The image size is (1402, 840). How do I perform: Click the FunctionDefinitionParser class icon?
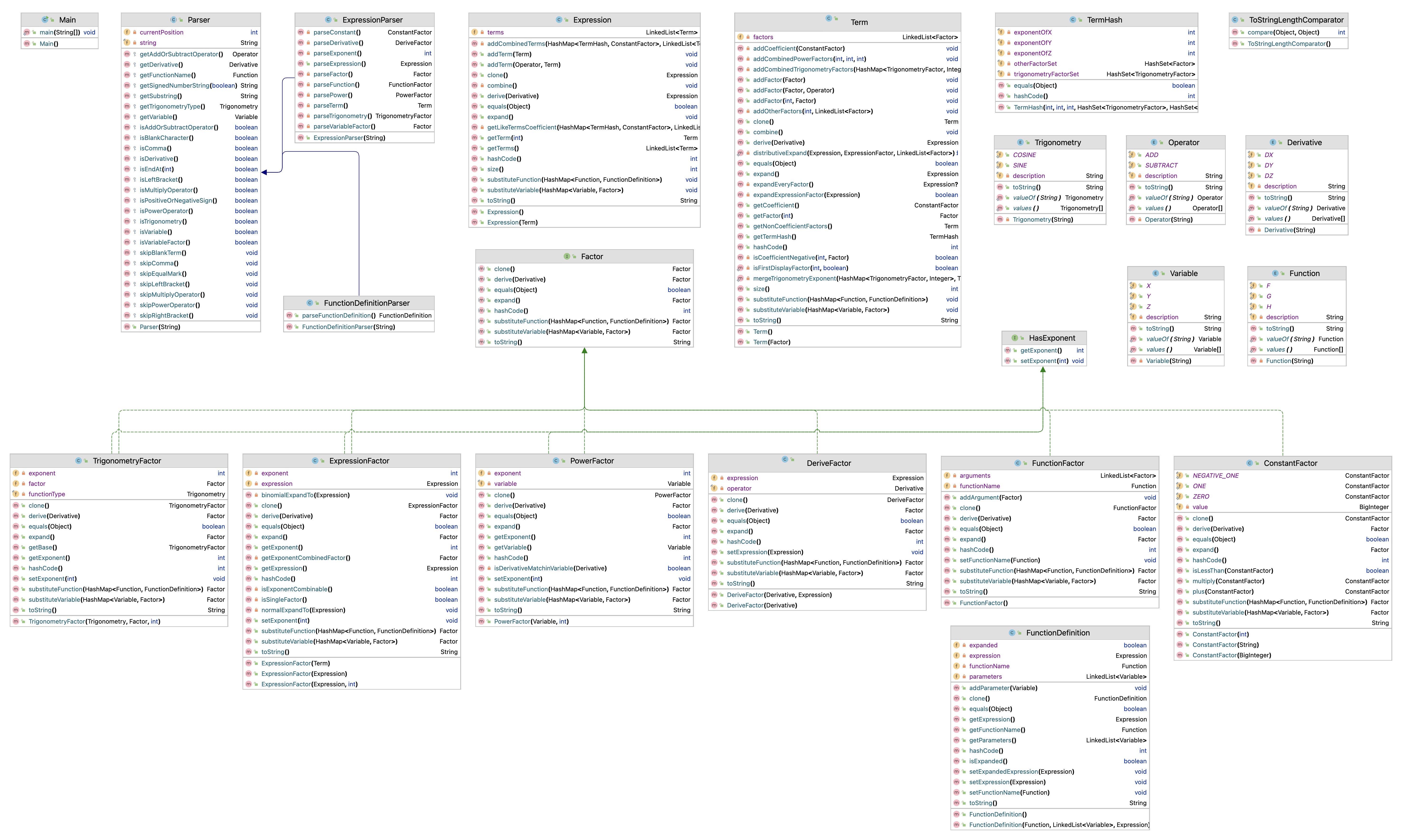310,303
